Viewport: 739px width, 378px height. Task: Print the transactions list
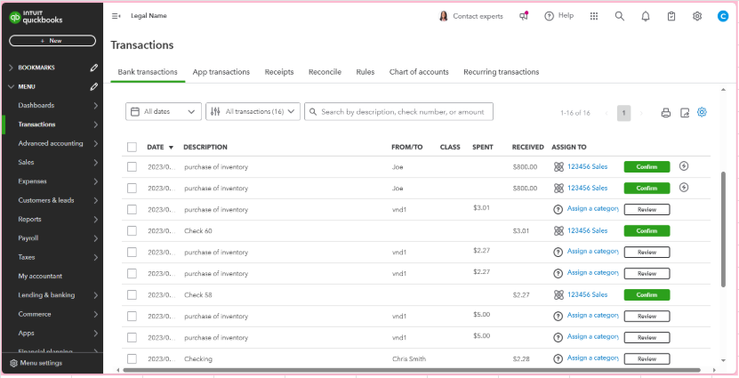pyautogui.click(x=665, y=113)
